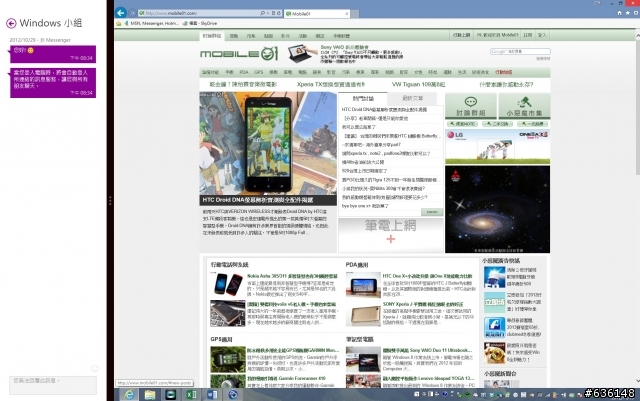
Task: Click the IE home icon
Action: (619, 13)
